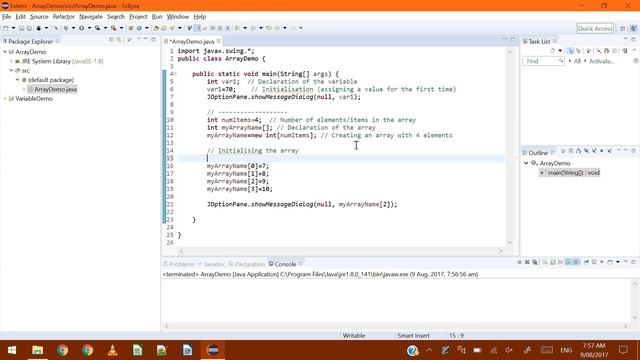Open the Window menu
Screen dimensions: 640x360
(x=178, y=17)
